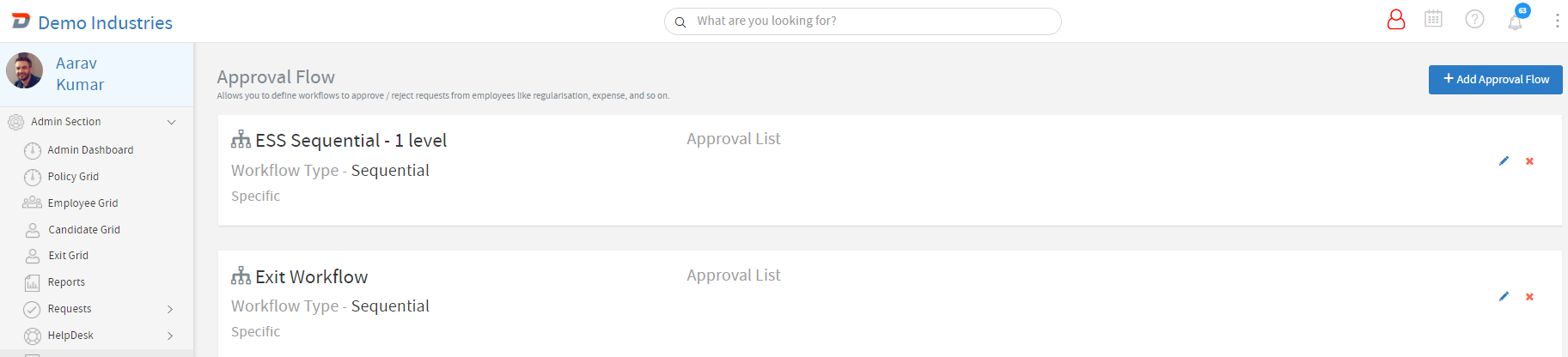
Task: Open the calendar icon in header
Action: tap(1433, 19)
